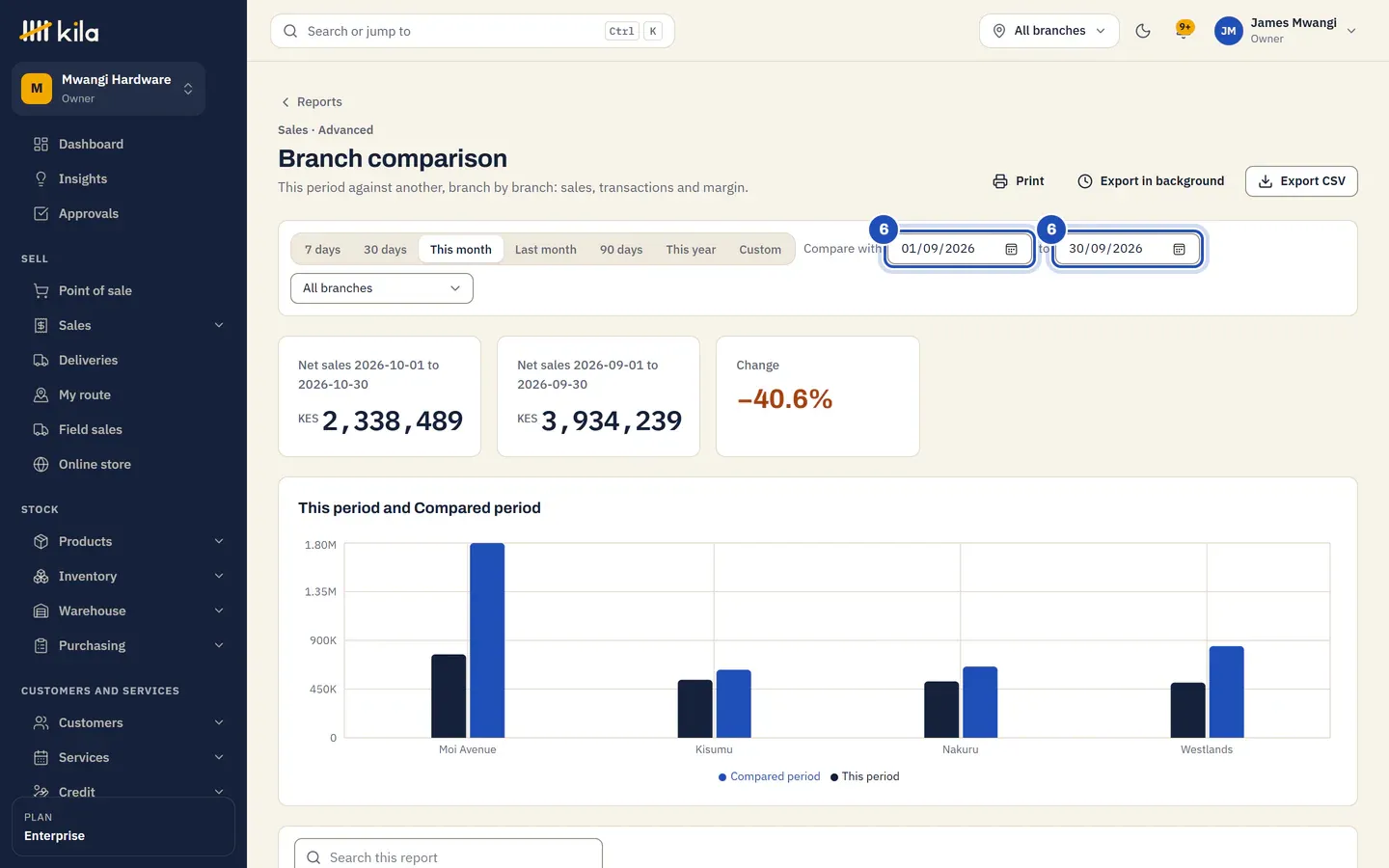Expand the Inventory sidebar section
1389x868 pixels.
[x=127, y=576]
